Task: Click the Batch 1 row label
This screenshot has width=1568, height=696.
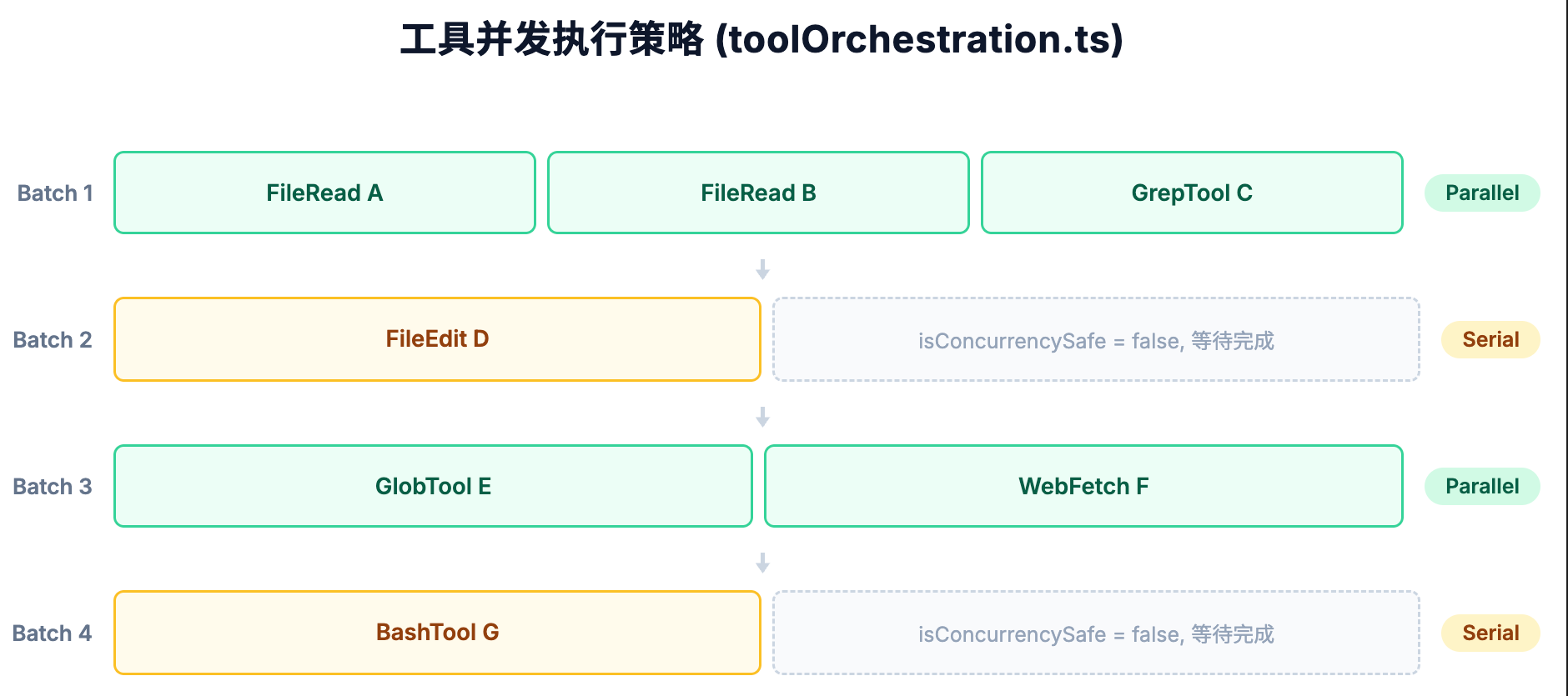Action: tap(55, 193)
